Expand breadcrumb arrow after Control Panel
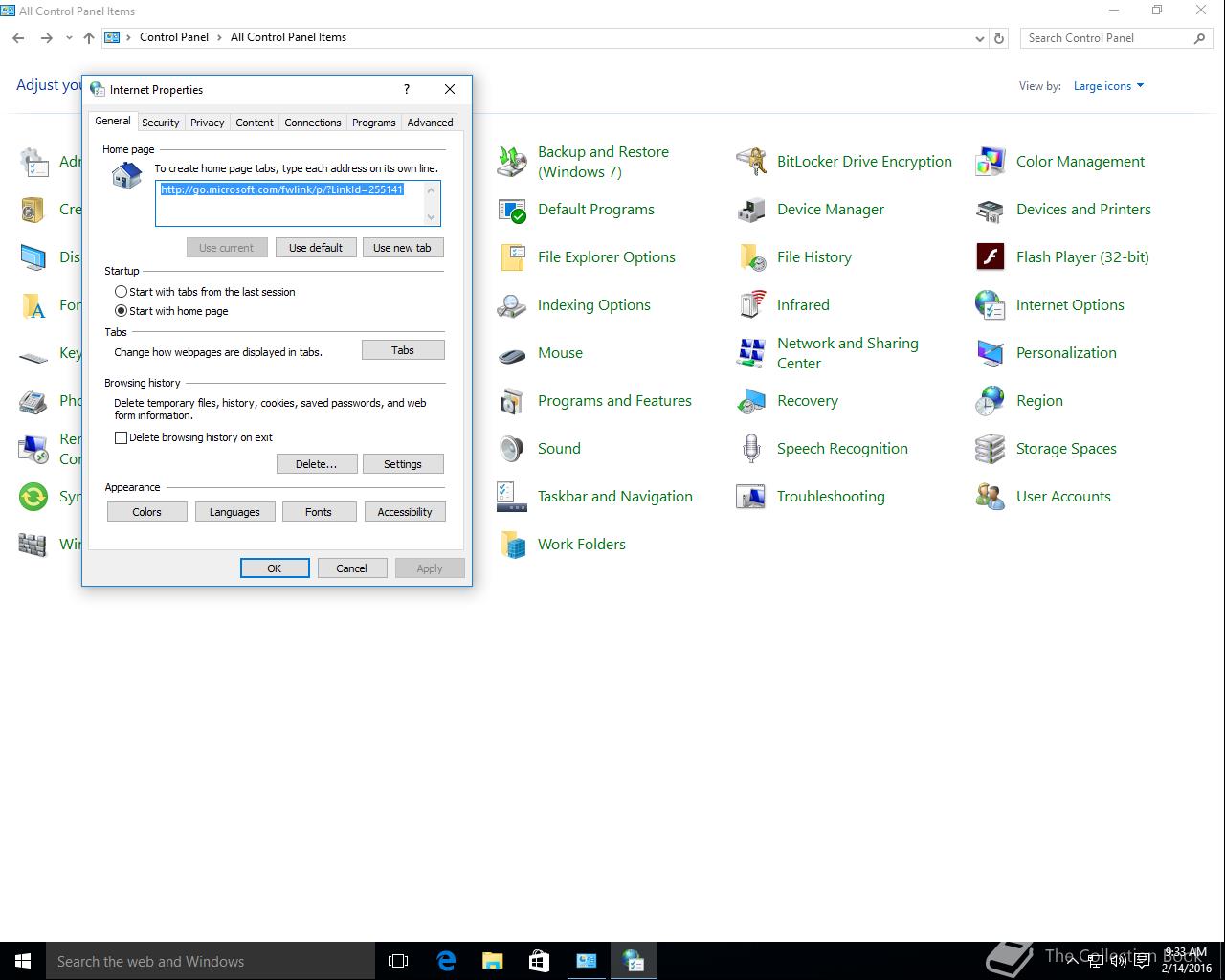This screenshot has width=1225, height=980. tap(220, 37)
